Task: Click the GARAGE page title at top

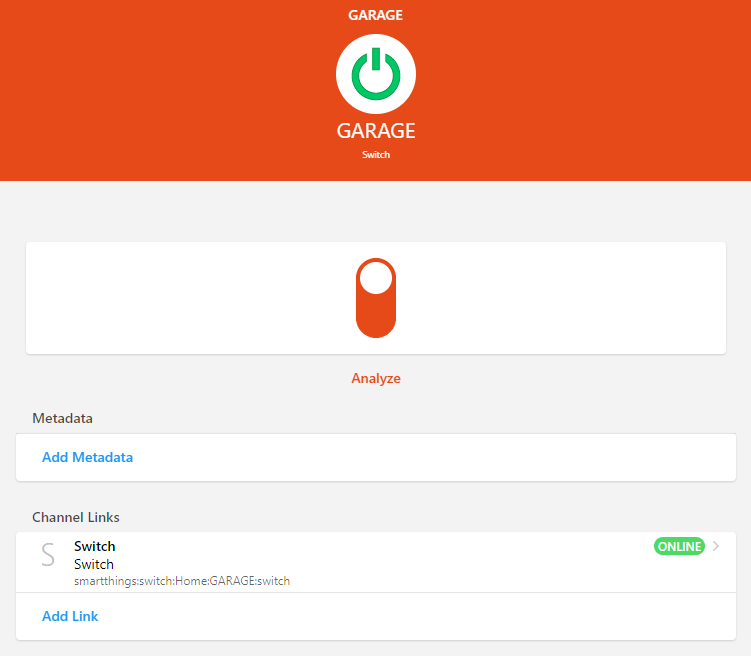Action: coord(376,15)
